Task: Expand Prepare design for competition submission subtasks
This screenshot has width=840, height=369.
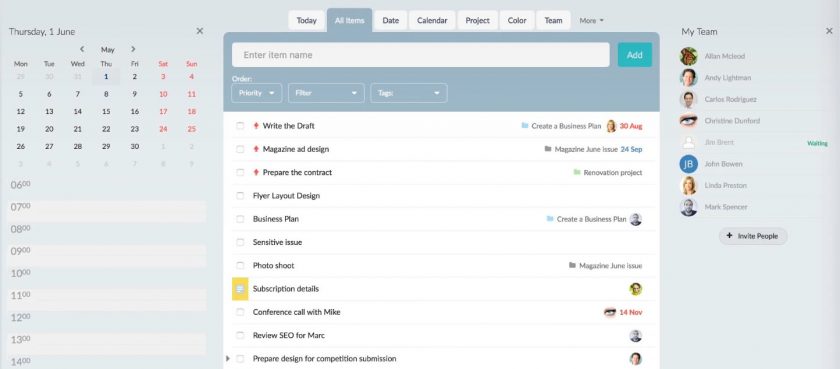Action: pos(228,358)
